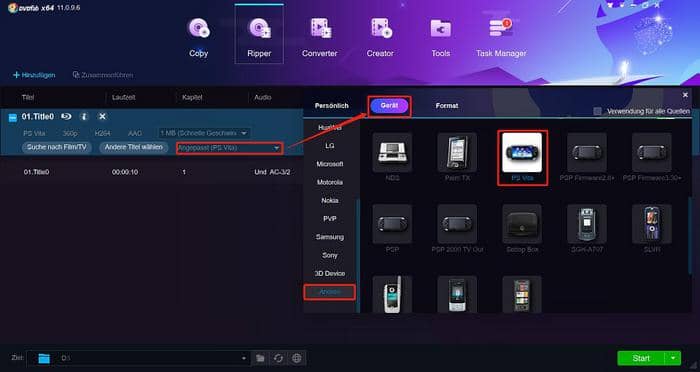
Task: Open the Task Manager
Action: click(x=501, y=38)
